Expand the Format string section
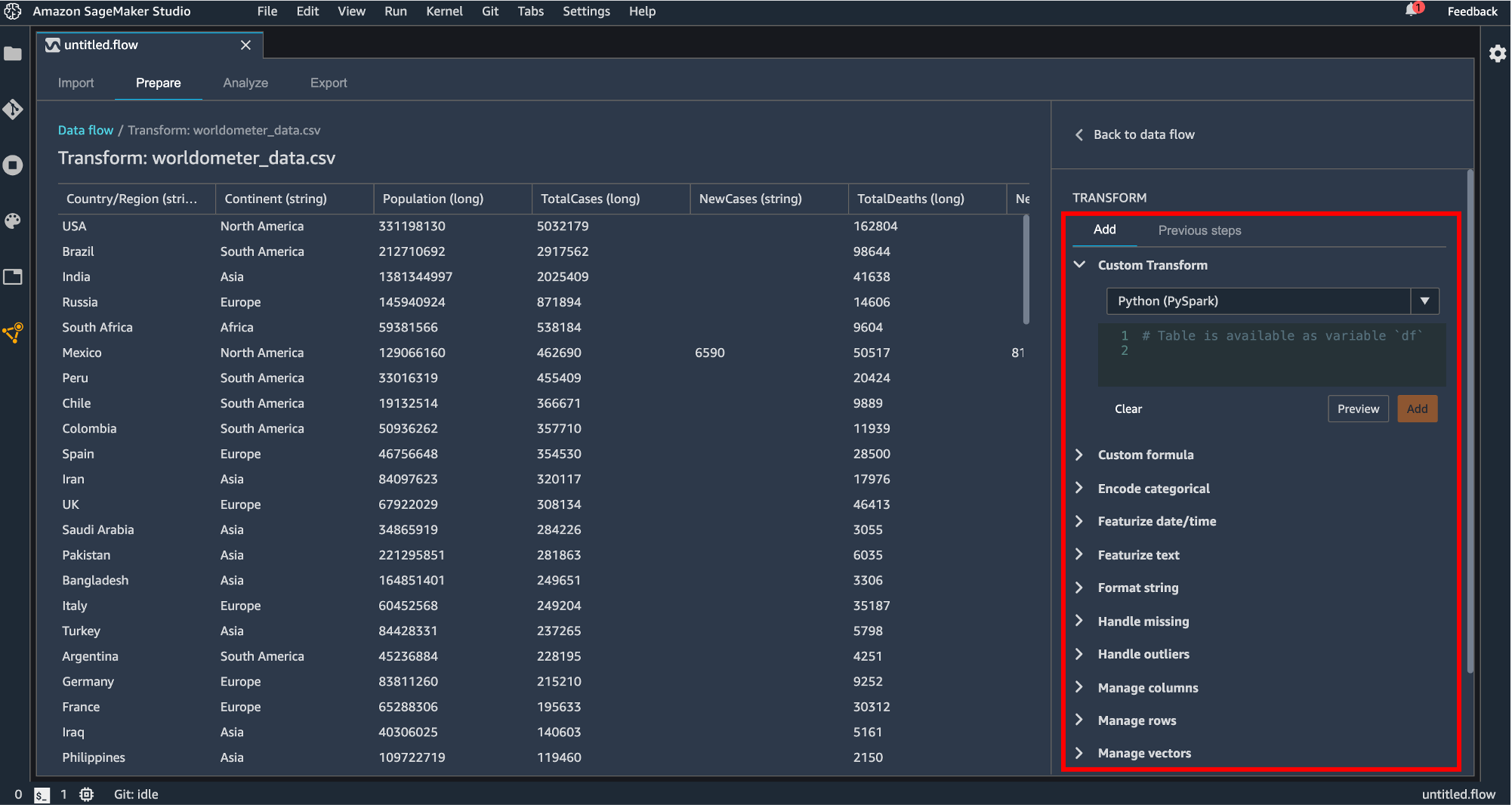 pyautogui.click(x=1080, y=588)
